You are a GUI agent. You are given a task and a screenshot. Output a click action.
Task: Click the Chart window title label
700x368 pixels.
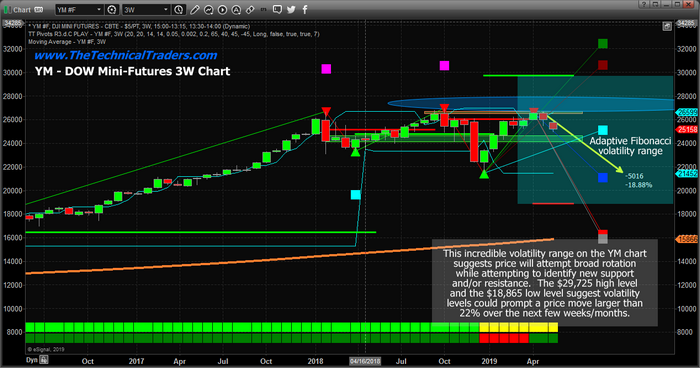click(x=22, y=9)
